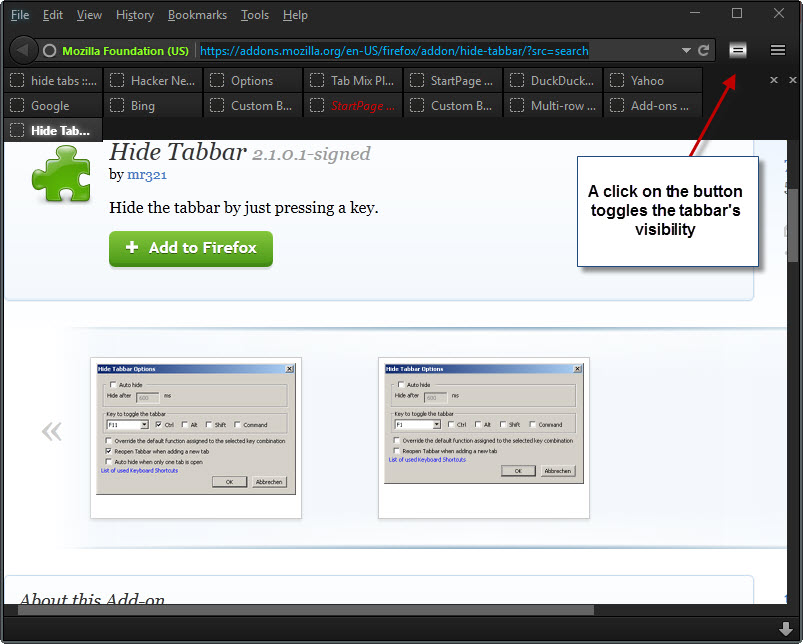Toggle Alt checkbox in second screenshot

(478, 424)
